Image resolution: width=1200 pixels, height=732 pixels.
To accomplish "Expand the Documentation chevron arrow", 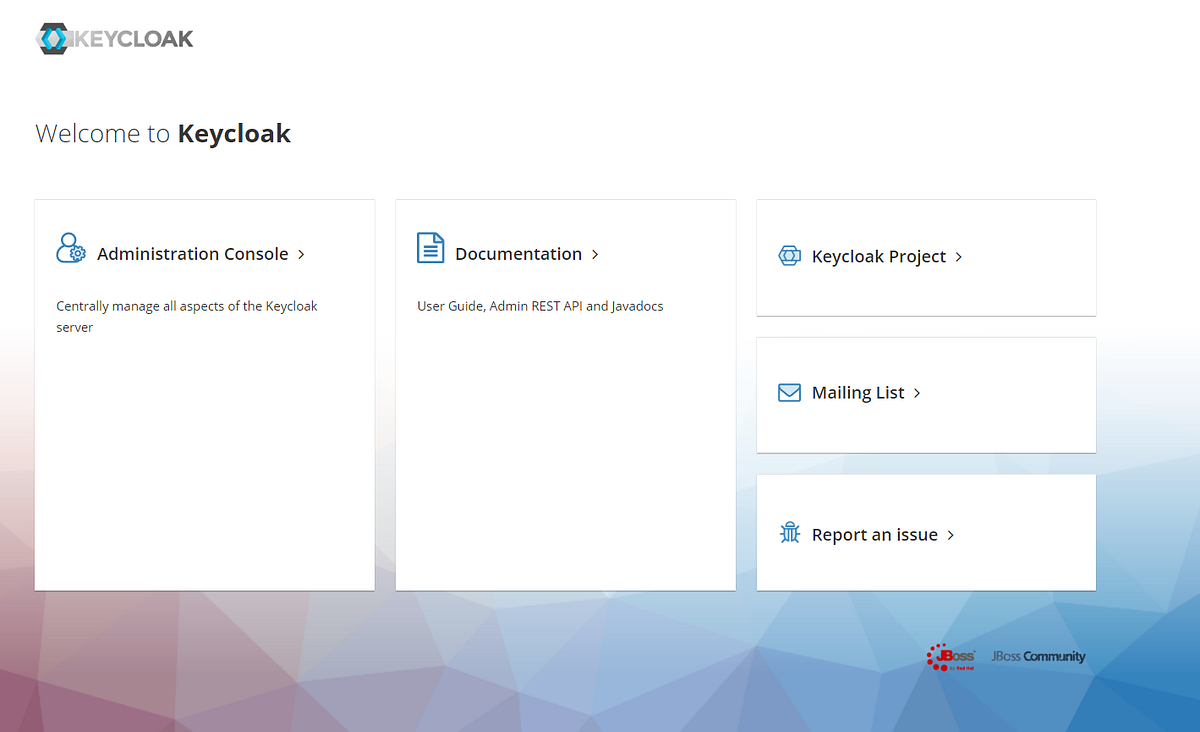I will pos(595,254).
